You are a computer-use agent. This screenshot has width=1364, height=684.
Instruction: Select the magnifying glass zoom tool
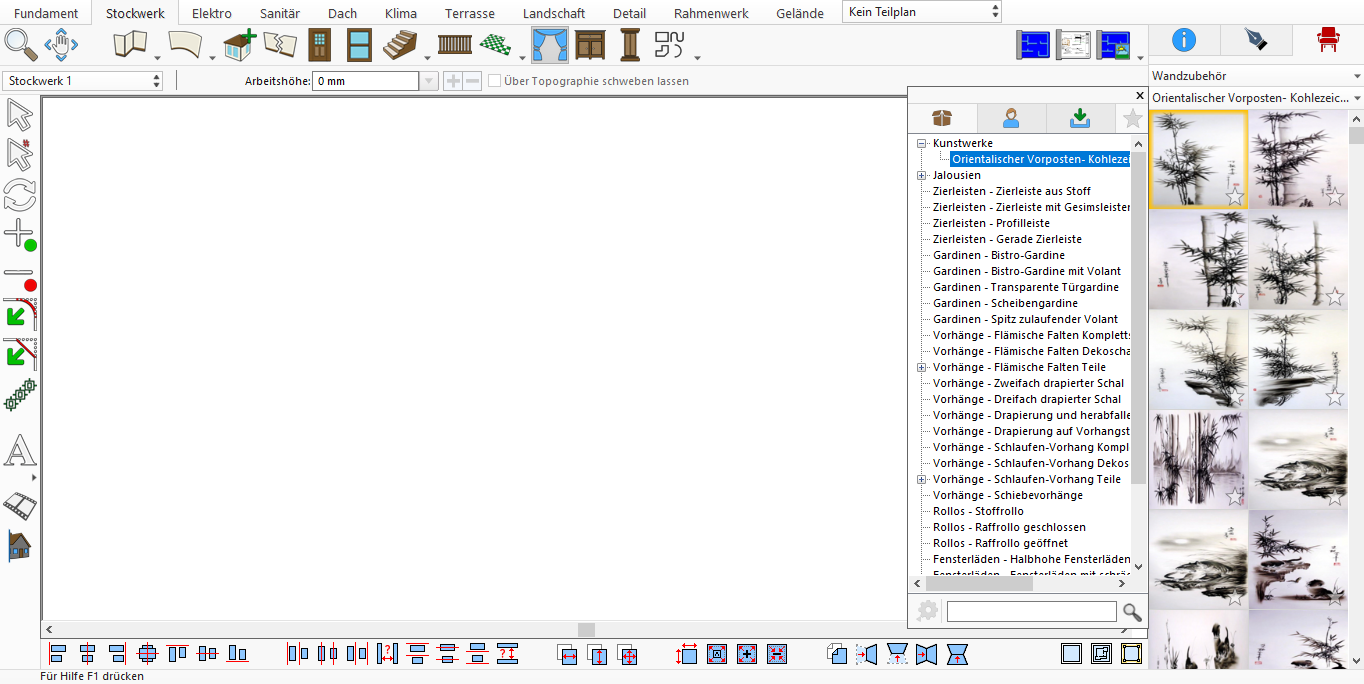coord(20,45)
